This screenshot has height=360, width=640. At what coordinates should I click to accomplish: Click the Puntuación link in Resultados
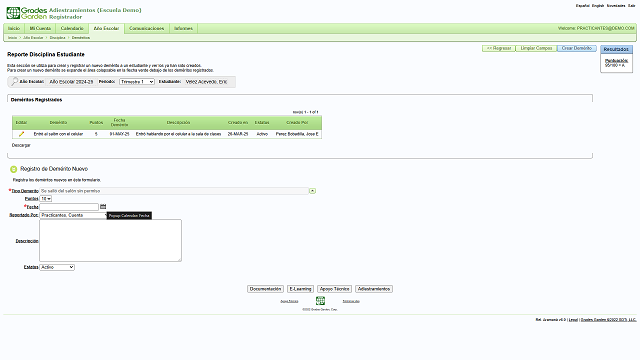616,60
